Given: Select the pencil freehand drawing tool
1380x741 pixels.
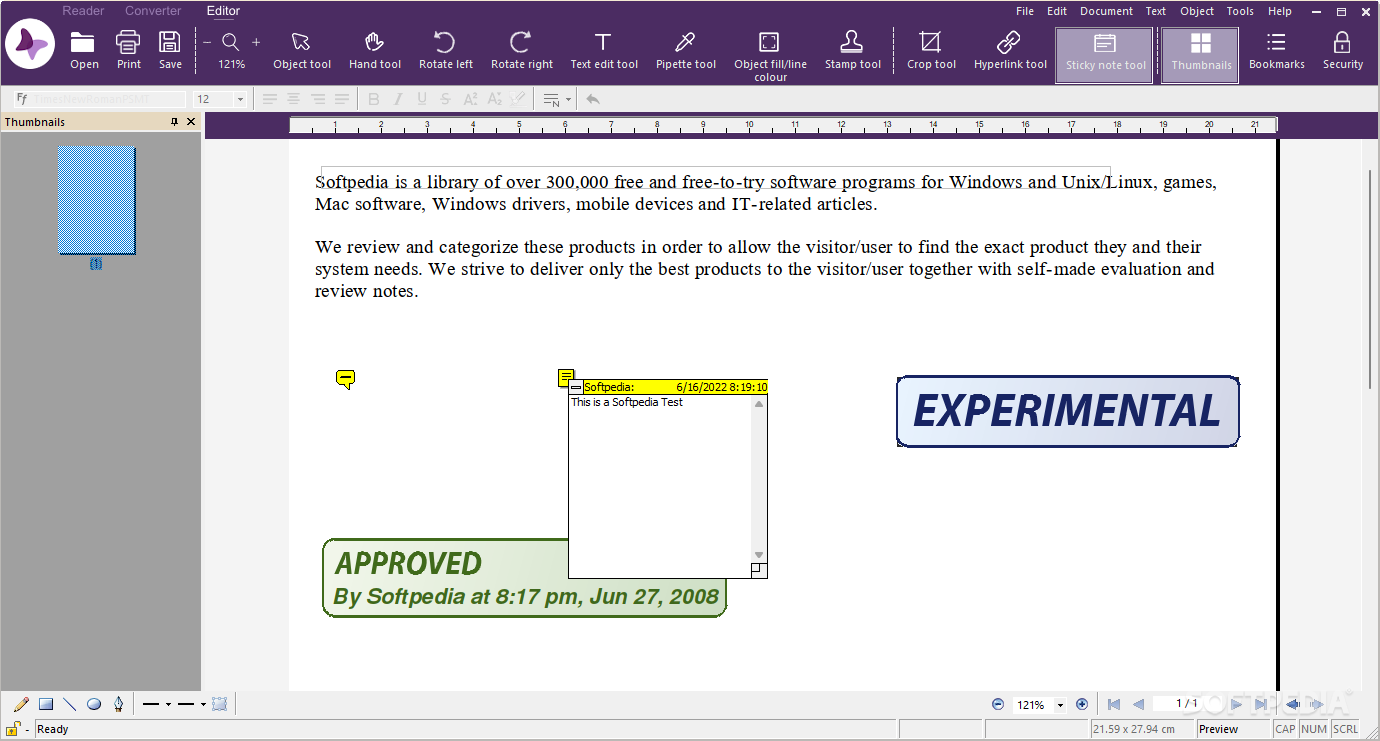Looking at the screenshot, I should [21, 704].
